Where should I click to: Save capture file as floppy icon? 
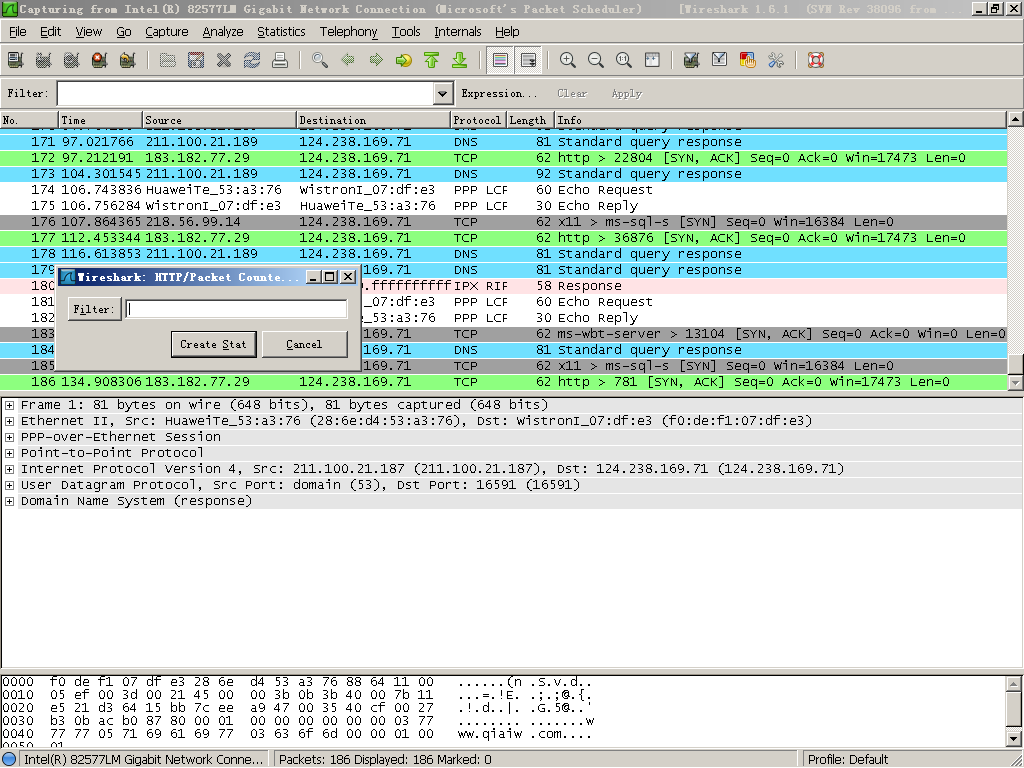pyautogui.click(x=196, y=60)
